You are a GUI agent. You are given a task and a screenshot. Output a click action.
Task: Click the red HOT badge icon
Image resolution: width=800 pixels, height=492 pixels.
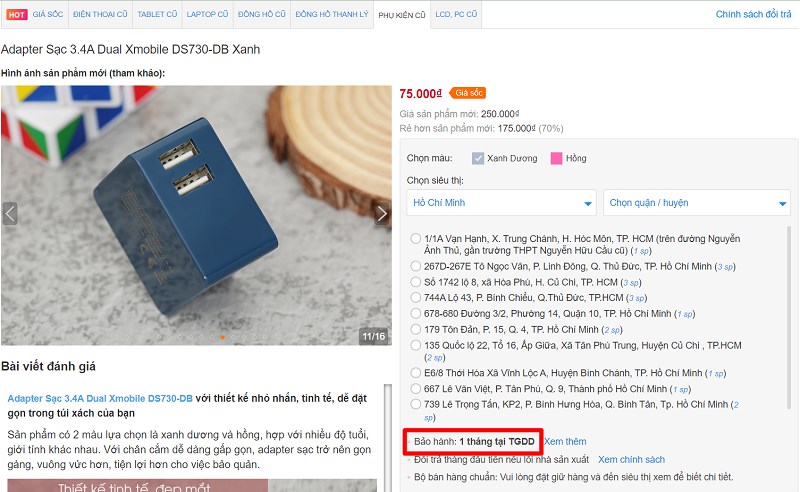pyautogui.click(x=16, y=14)
